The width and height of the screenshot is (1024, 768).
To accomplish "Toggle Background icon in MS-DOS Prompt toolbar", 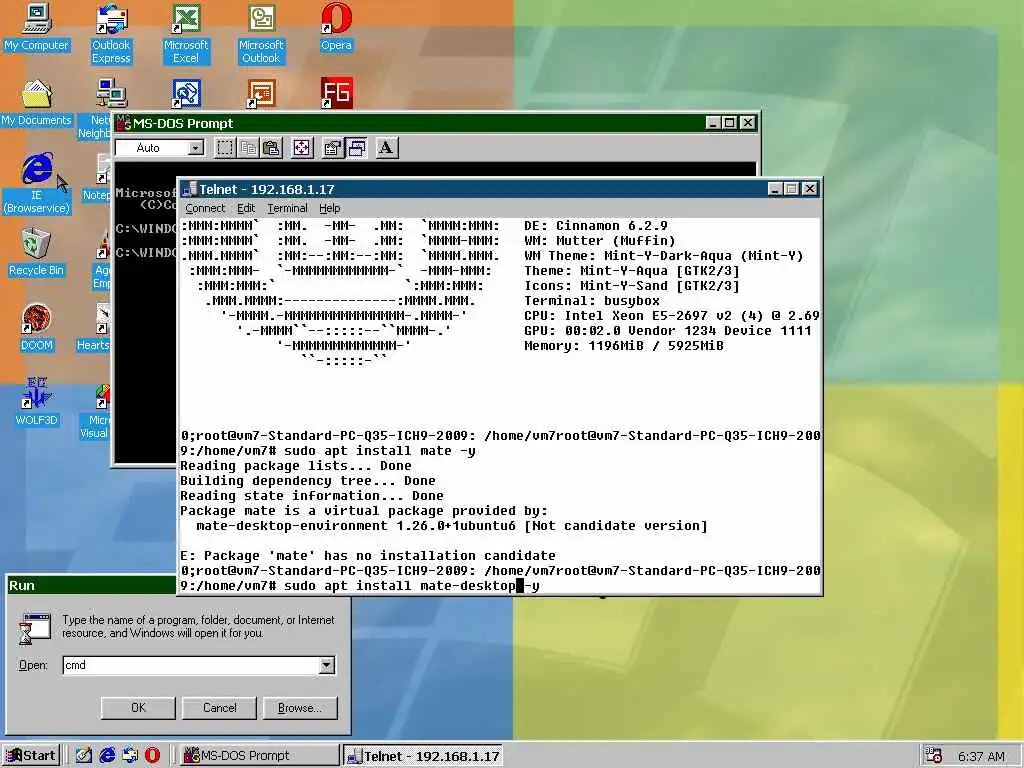I will [x=357, y=148].
